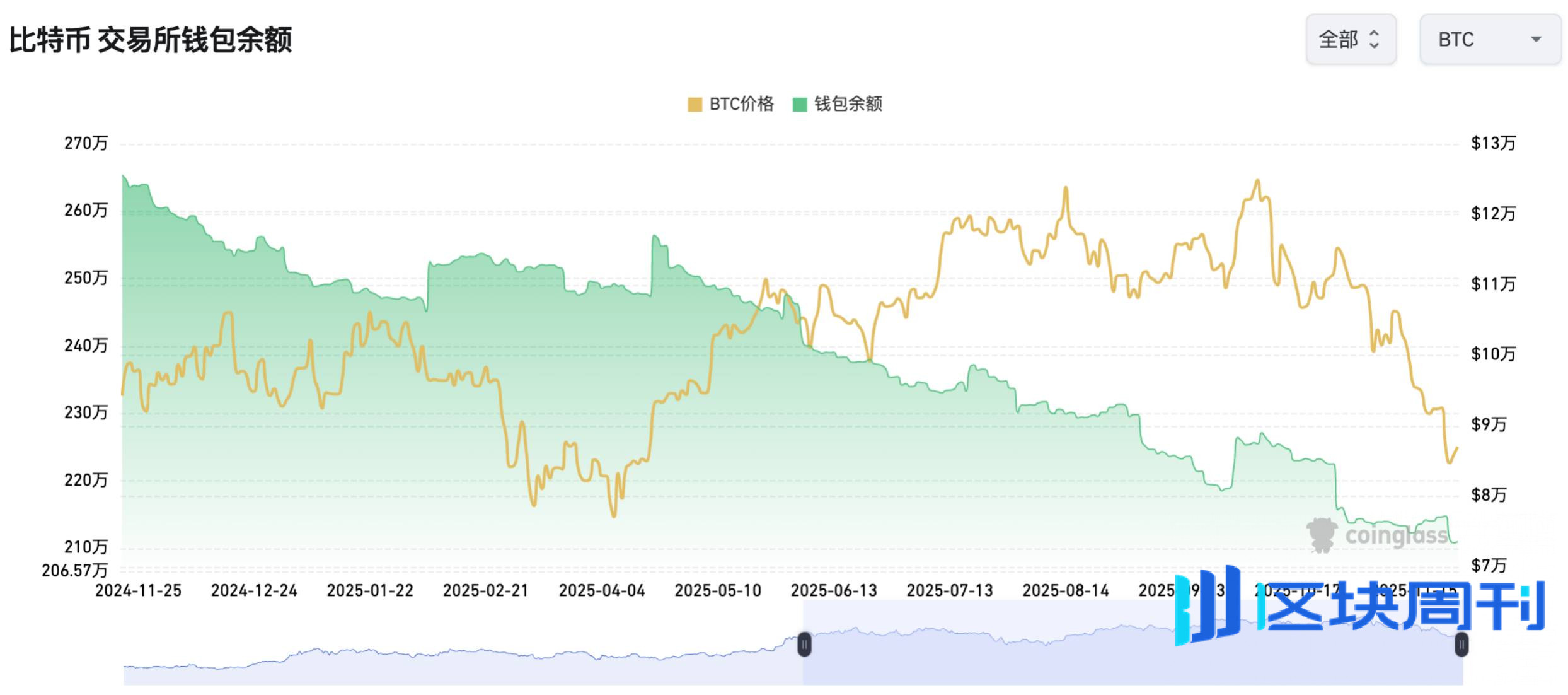
Task: Click the blue 区块周刊 logo icon
Action: pyautogui.click(x=1207, y=605)
